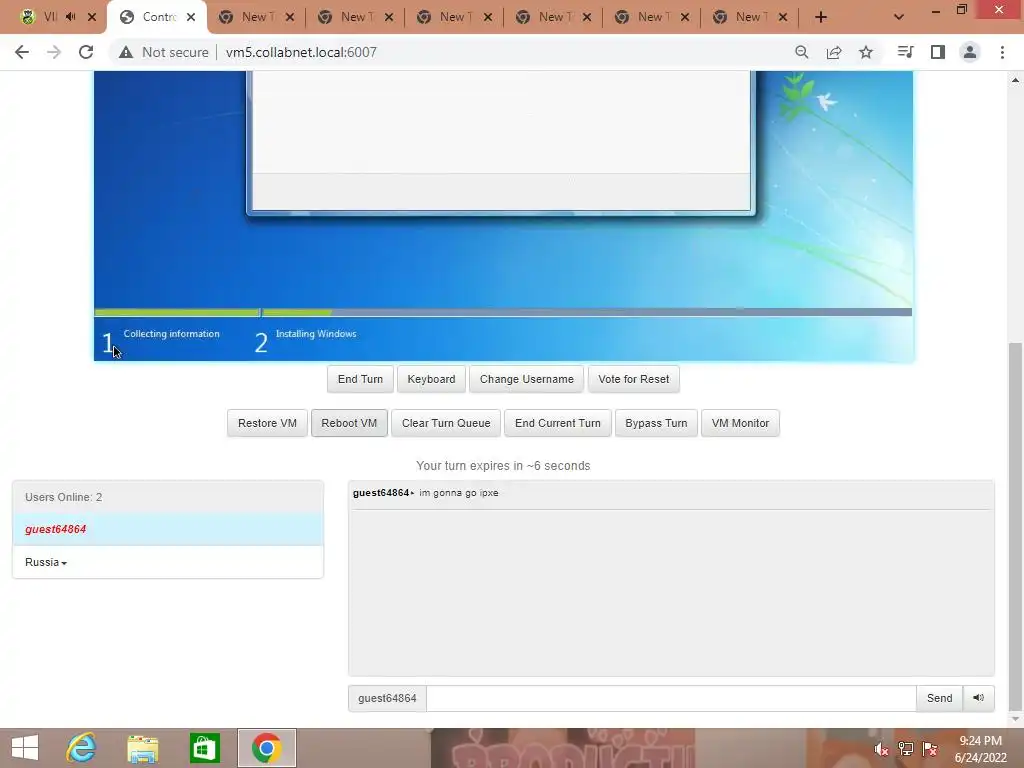Image resolution: width=1024 pixels, height=768 pixels.
Task: Open Action Center flag icon
Action: 930,749
